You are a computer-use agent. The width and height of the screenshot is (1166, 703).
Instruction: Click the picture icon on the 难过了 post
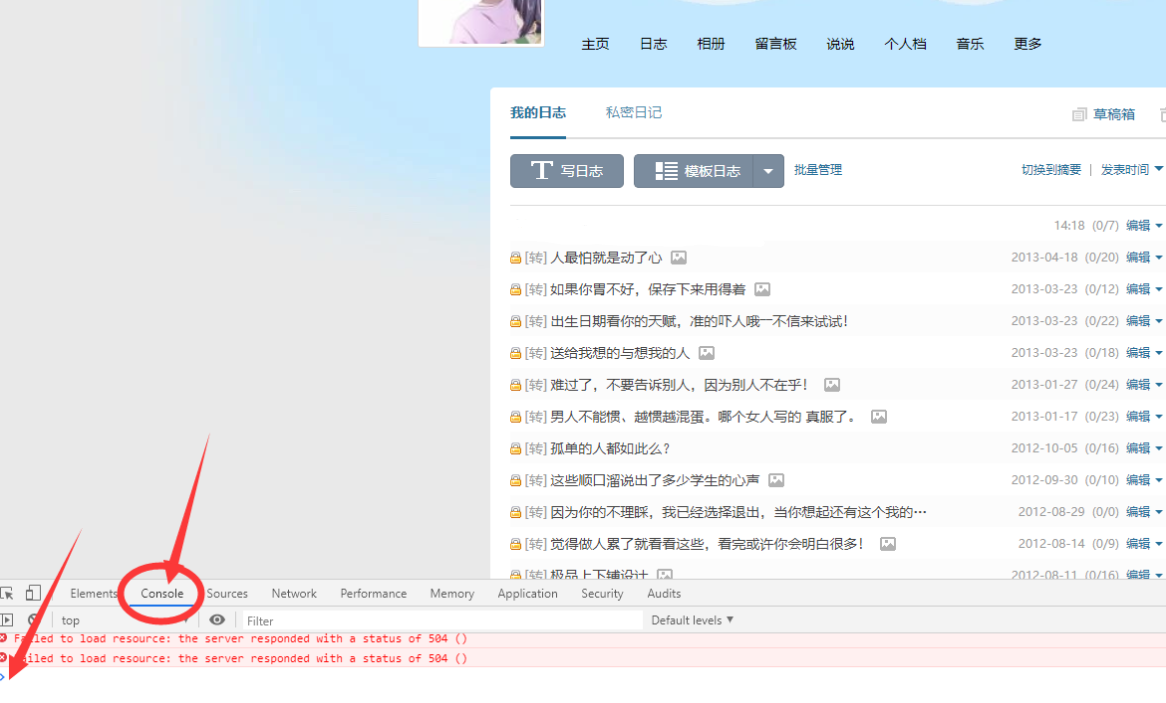pyautogui.click(x=831, y=384)
